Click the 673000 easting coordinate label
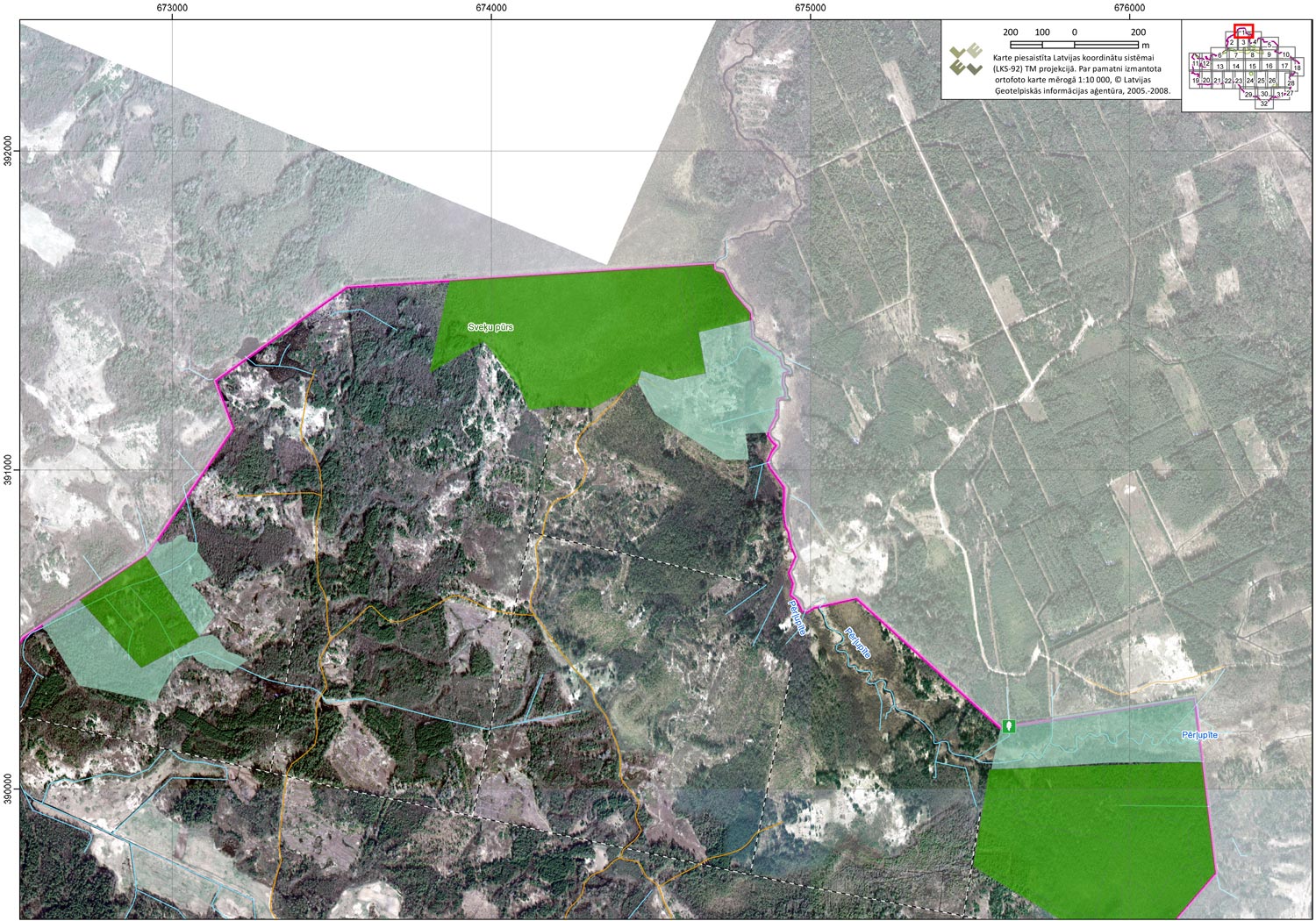The height and width of the screenshot is (921, 1316). click(x=173, y=9)
